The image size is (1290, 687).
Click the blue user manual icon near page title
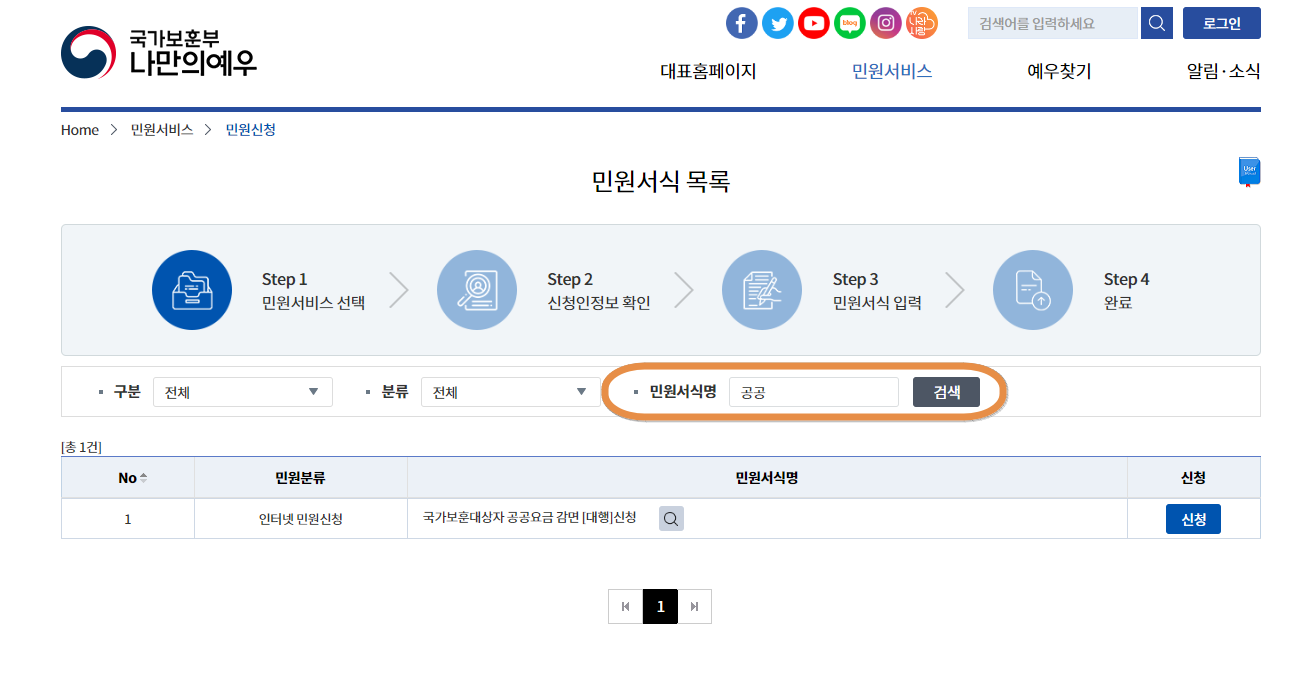pyautogui.click(x=1248, y=170)
